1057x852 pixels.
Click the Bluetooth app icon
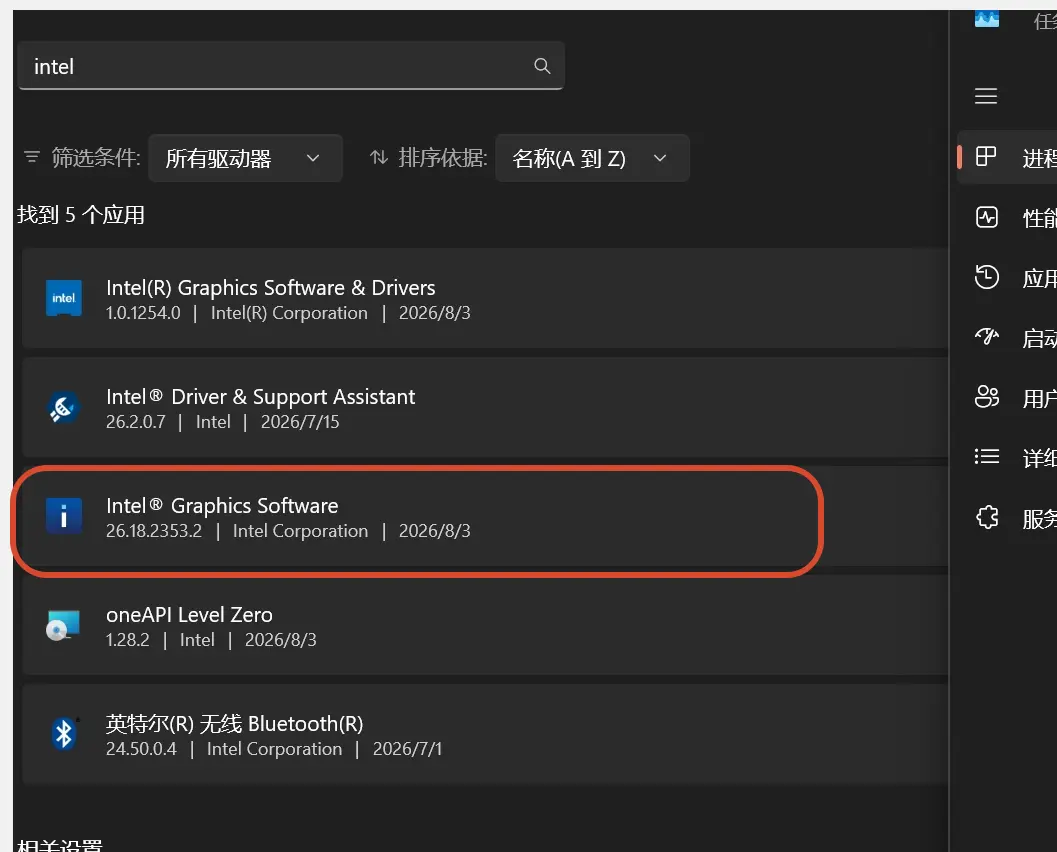(x=64, y=734)
